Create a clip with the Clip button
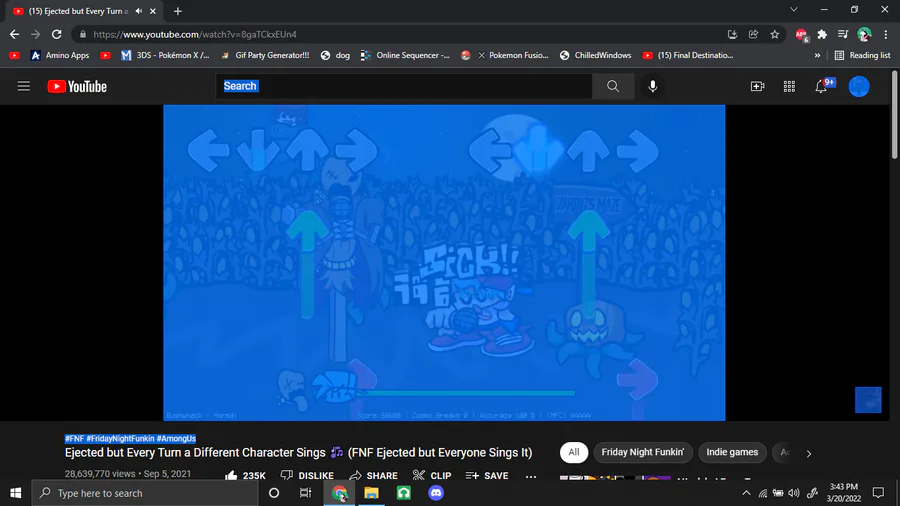This screenshot has height=506, width=900. click(x=432, y=476)
